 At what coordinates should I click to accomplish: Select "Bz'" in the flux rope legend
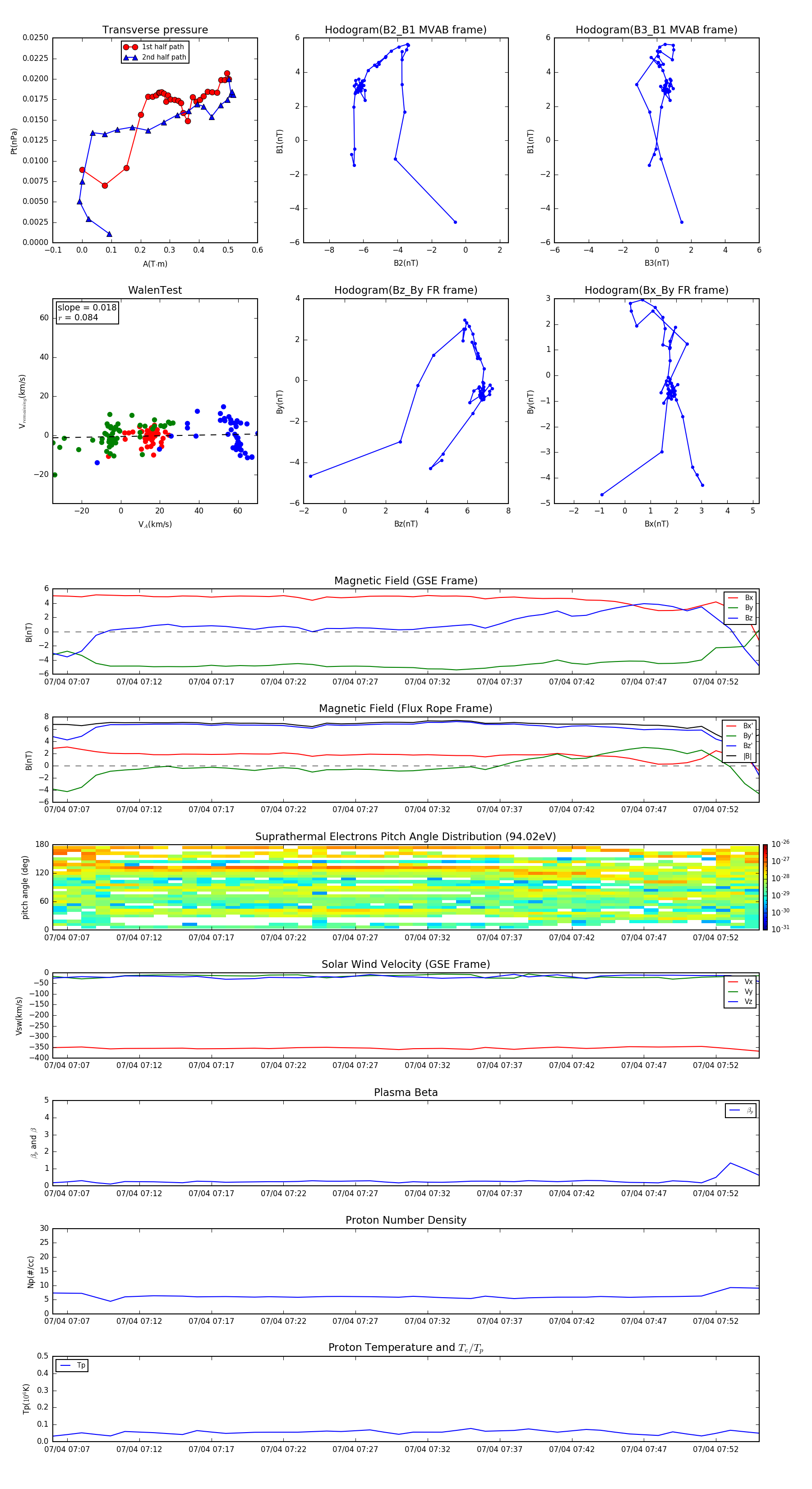click(740, 746)
